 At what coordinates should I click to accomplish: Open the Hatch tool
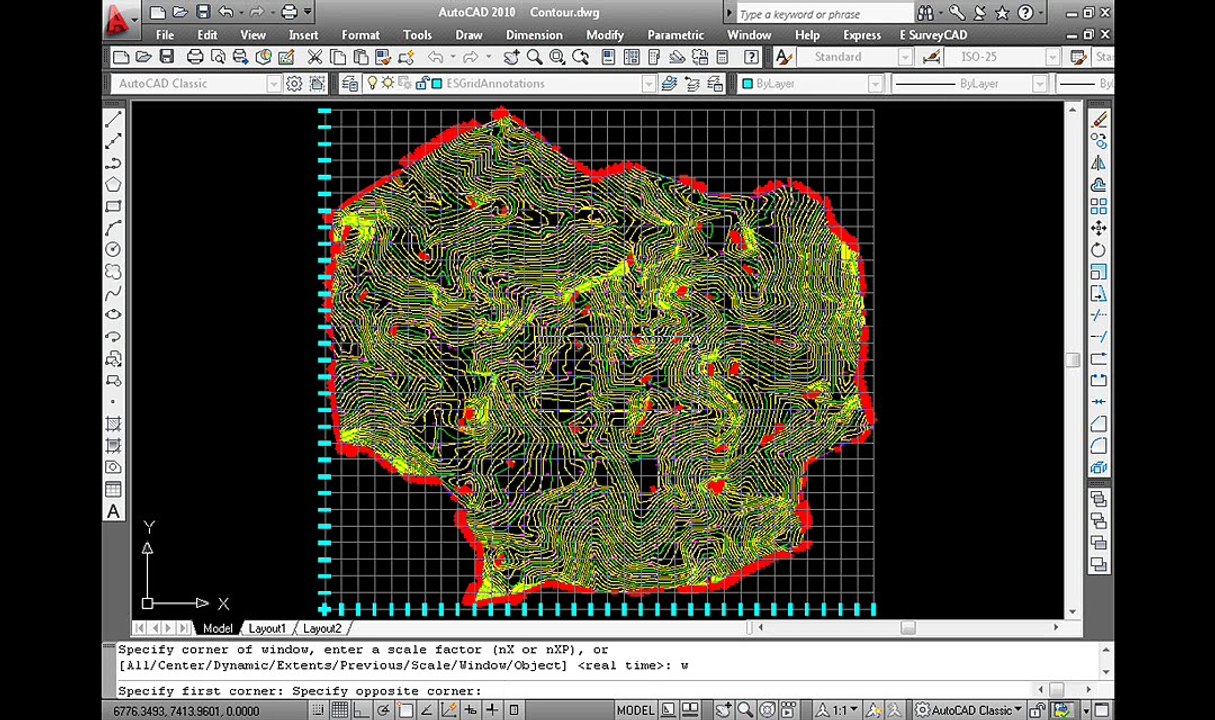[x=113, y=424]
